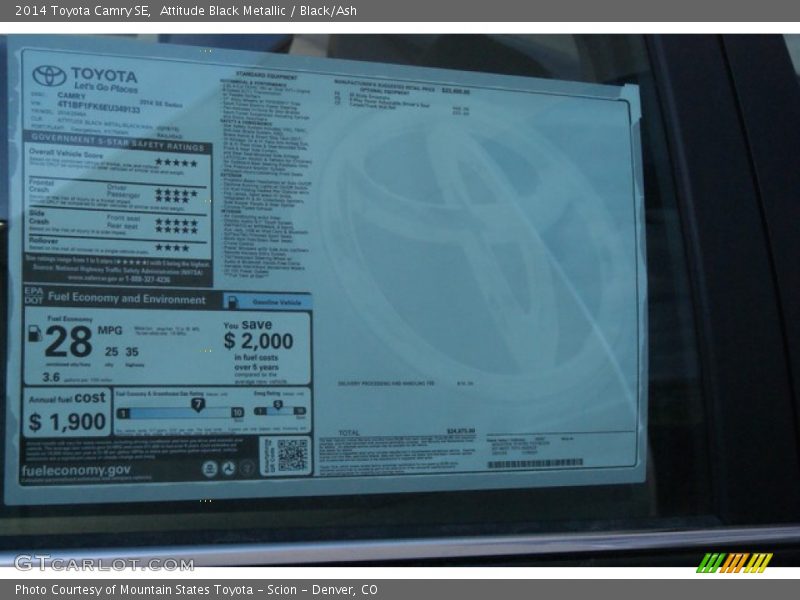
Task: Click the fuel pump icon in Gasoline Vehicle tab
Action: click(x=232, y=302)
